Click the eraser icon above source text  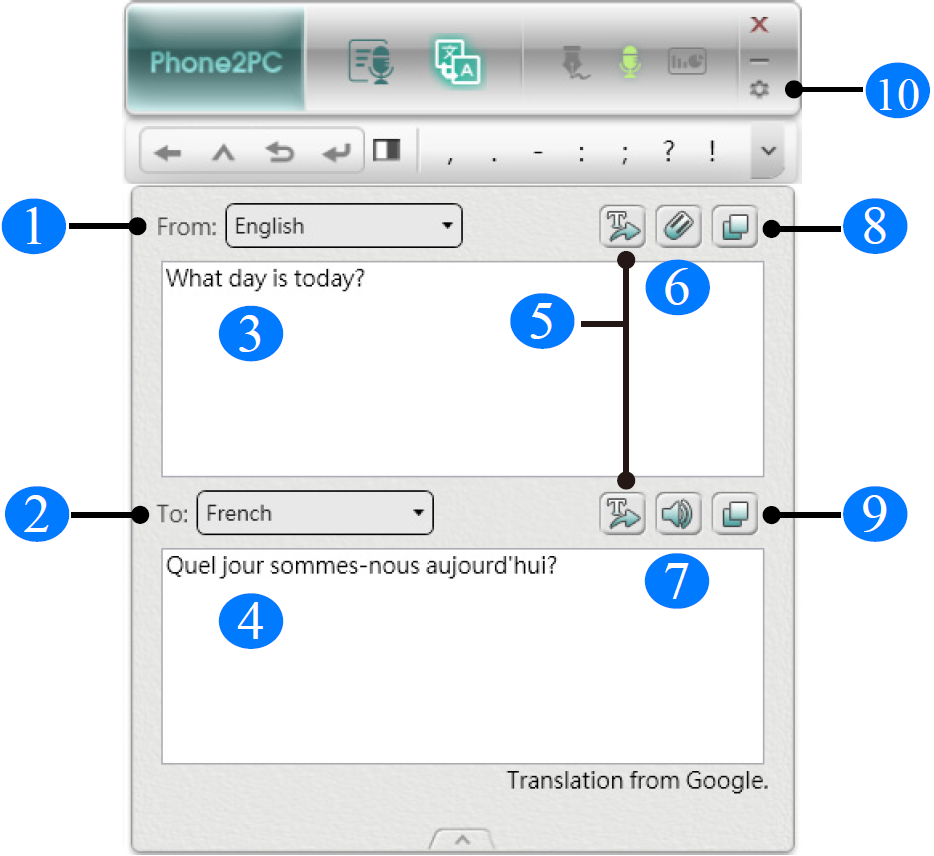click(679, 227)
